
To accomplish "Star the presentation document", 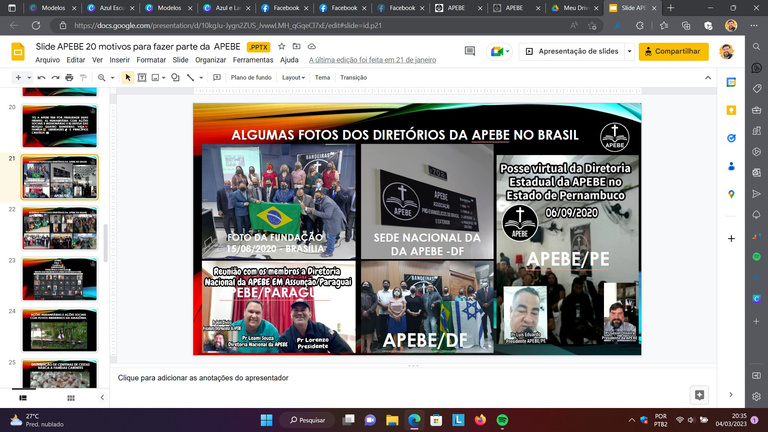I will point(281,46).
